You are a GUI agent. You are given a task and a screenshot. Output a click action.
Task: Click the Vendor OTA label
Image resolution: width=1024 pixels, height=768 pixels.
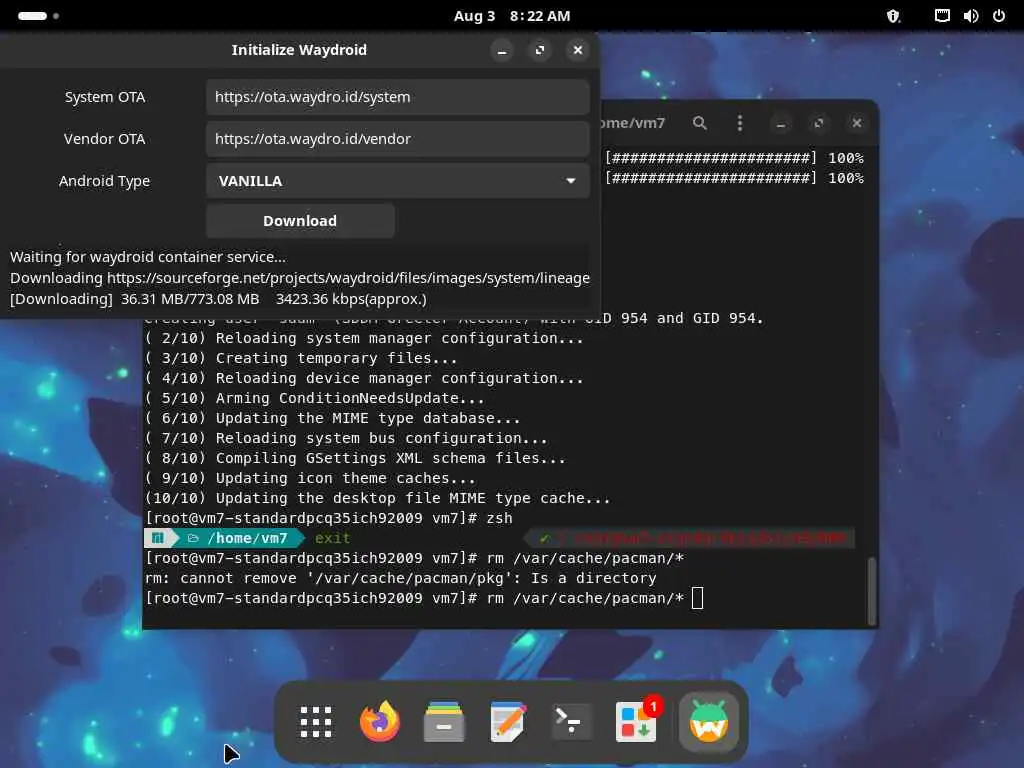104,139
